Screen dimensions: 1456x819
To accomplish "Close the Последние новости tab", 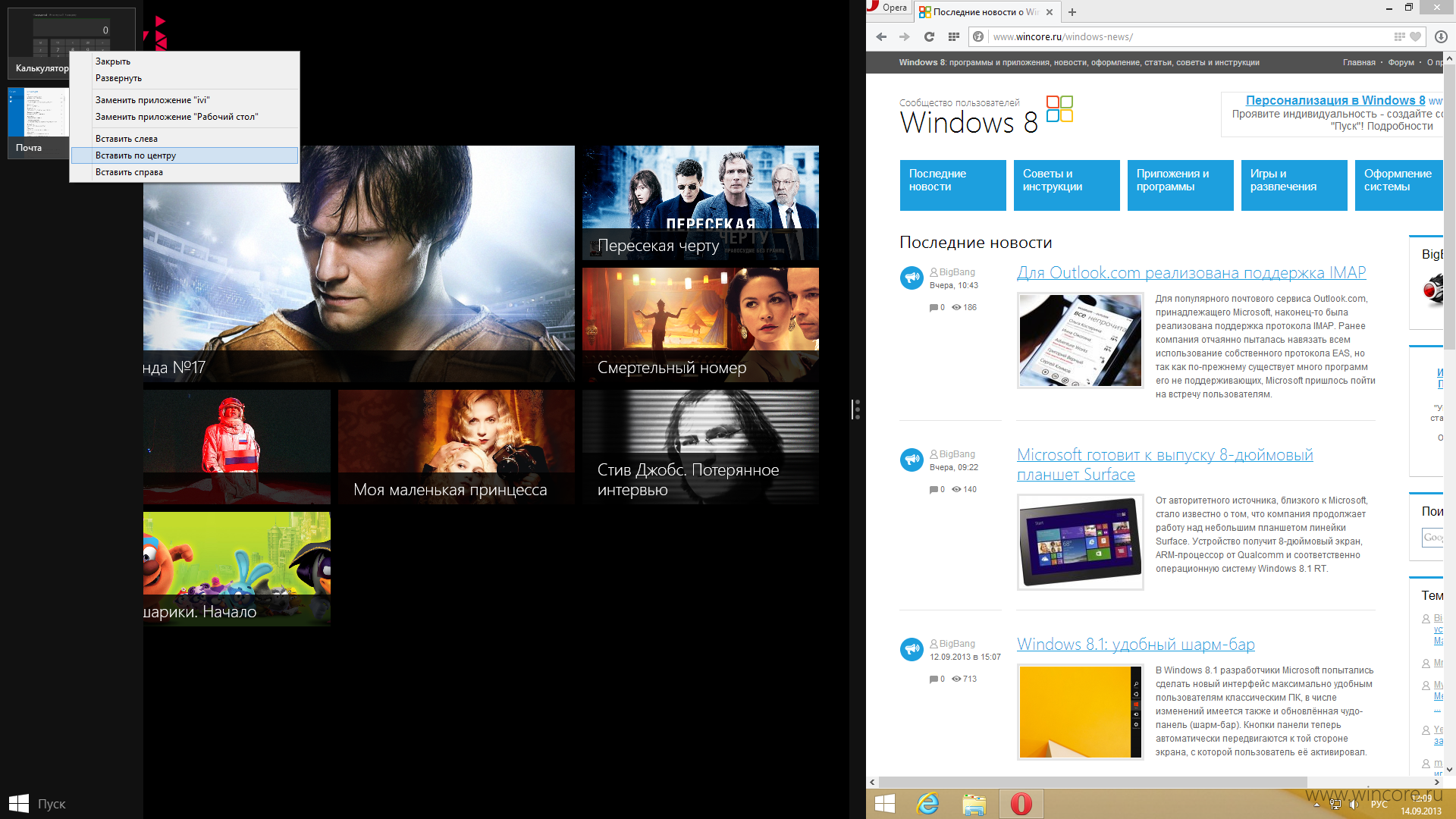I will point(1050,12).
